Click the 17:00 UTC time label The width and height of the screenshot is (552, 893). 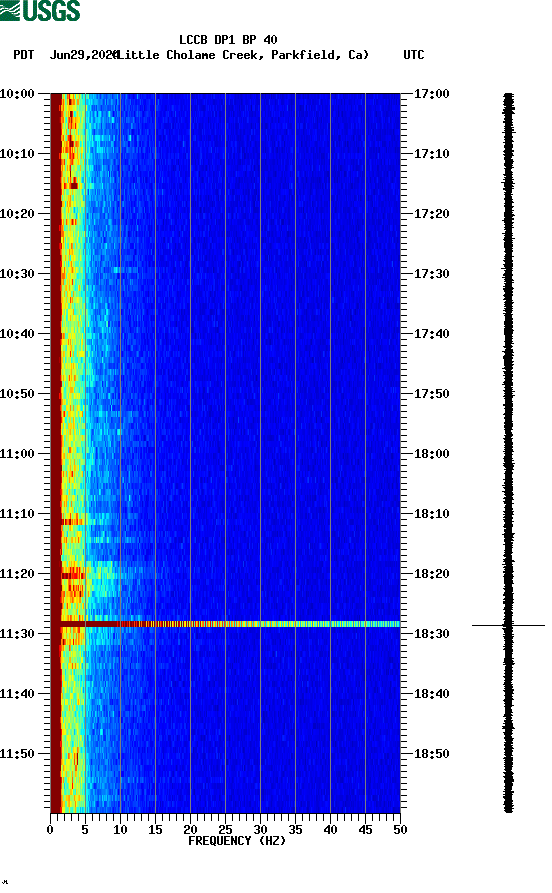click(x=432, y=93)
